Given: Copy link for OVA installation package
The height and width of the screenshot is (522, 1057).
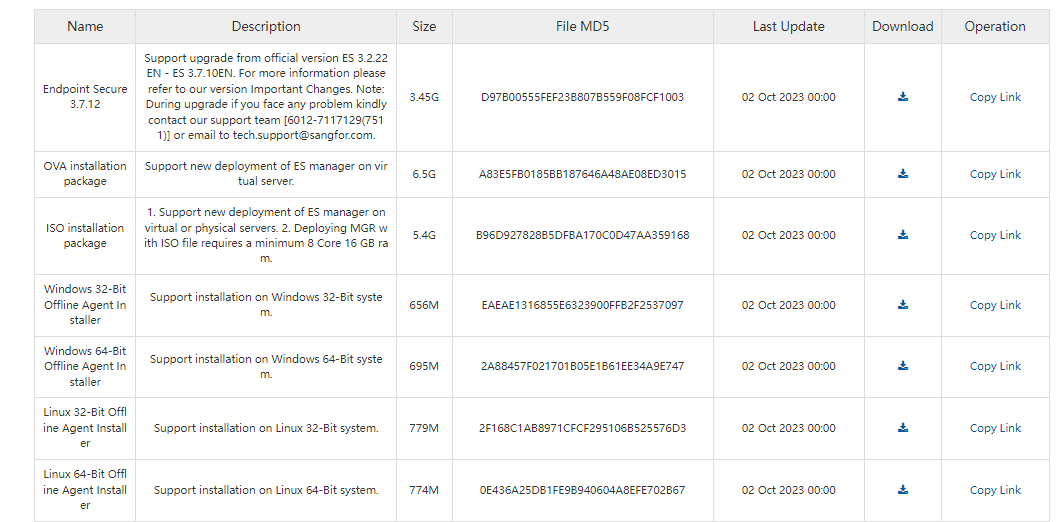Looking at the screenshot, I should point(995,174).
